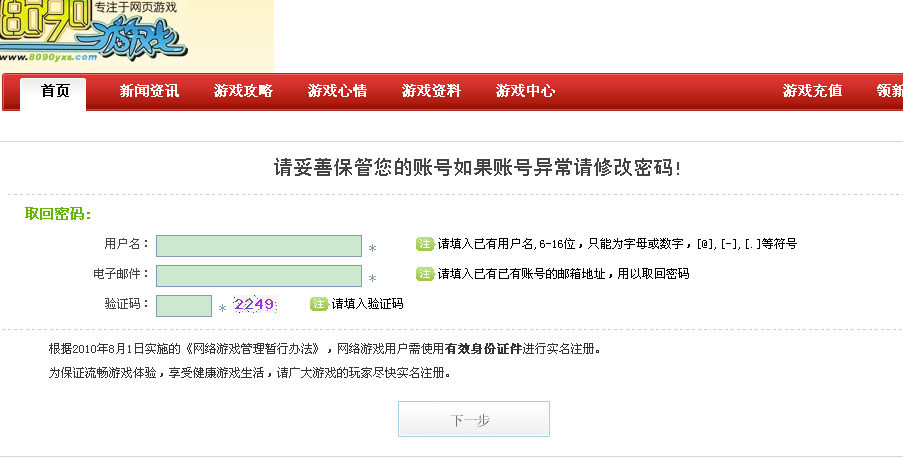Click the required asterisk next to 电子邮件 field
903x457 pixels.
tap(372, 279)
